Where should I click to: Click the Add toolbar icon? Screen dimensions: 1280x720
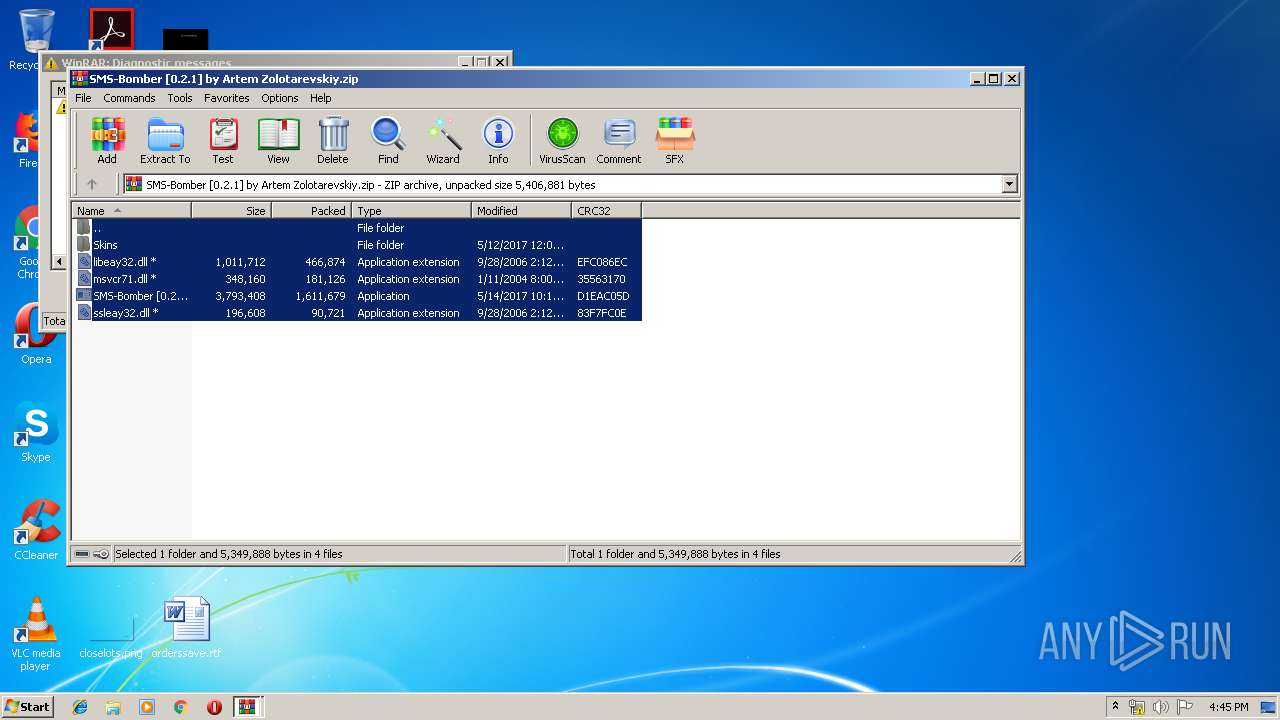pos(107,140)
